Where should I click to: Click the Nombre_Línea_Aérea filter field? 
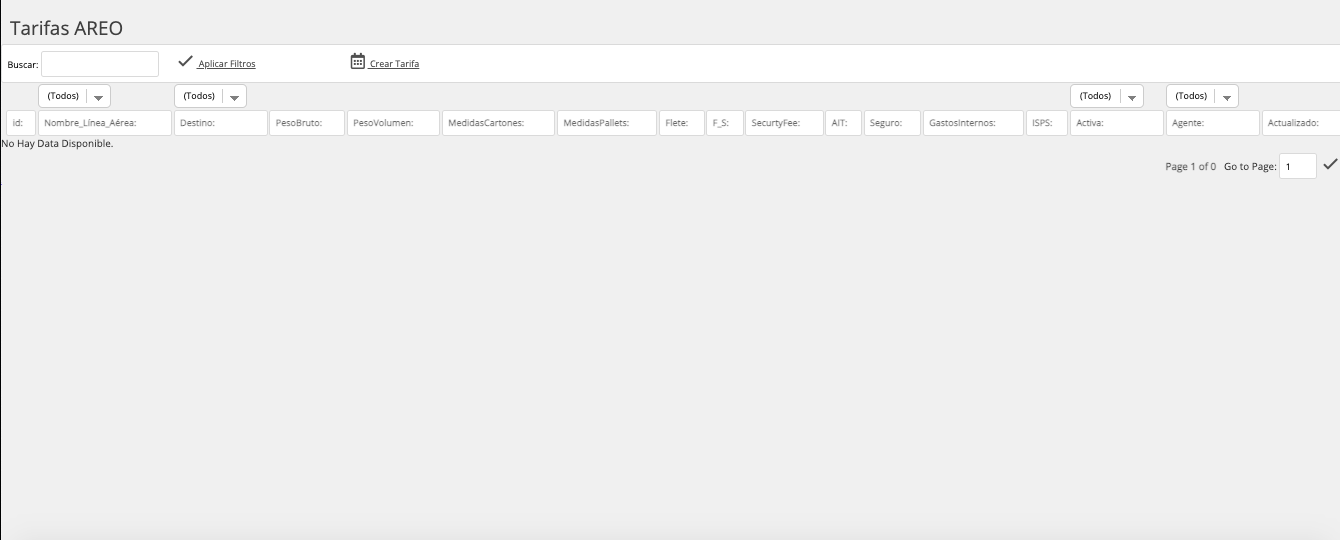[105, 123]
